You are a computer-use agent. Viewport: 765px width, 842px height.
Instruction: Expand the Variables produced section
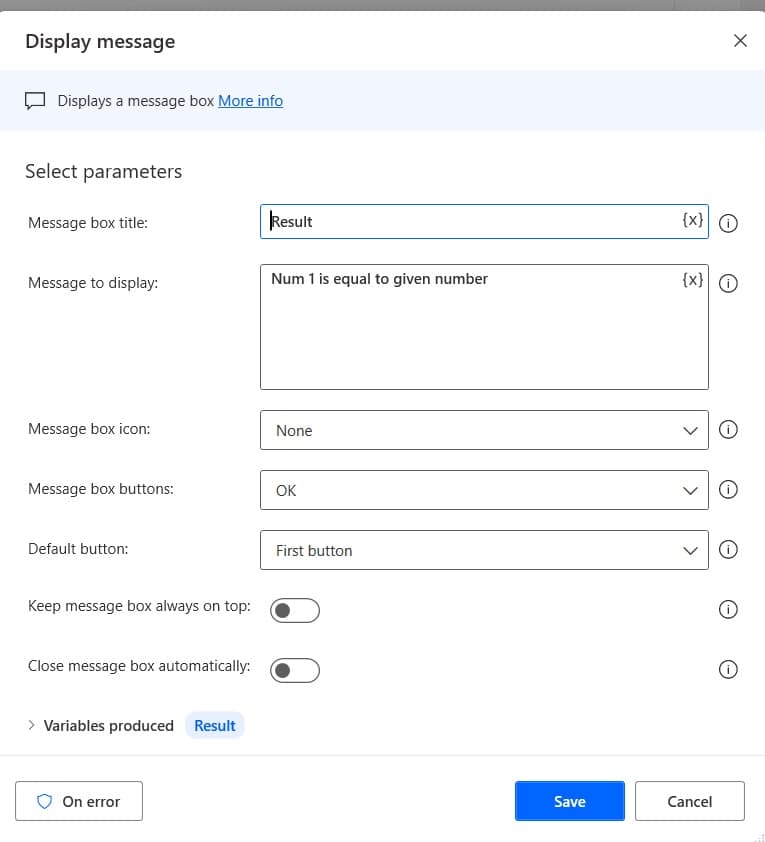(31, 725)
